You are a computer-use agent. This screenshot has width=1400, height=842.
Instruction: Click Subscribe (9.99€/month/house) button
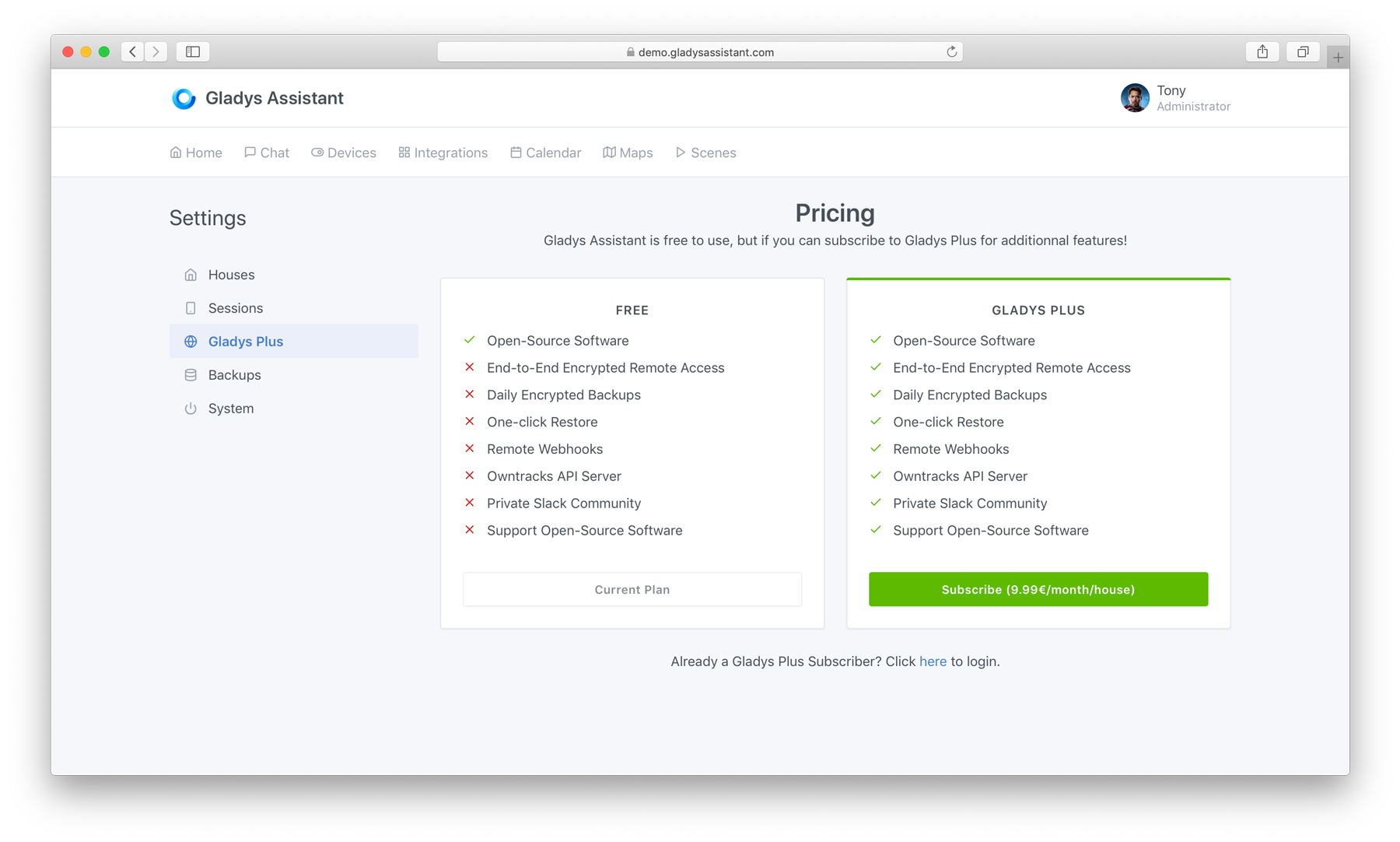tap(1038, 590)
